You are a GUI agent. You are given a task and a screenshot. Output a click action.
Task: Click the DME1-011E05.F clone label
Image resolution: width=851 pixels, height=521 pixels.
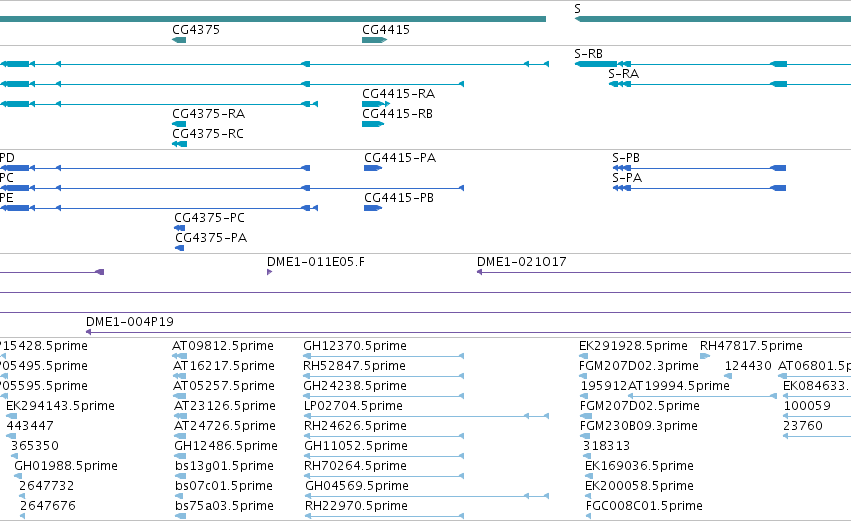coord(316,262)
